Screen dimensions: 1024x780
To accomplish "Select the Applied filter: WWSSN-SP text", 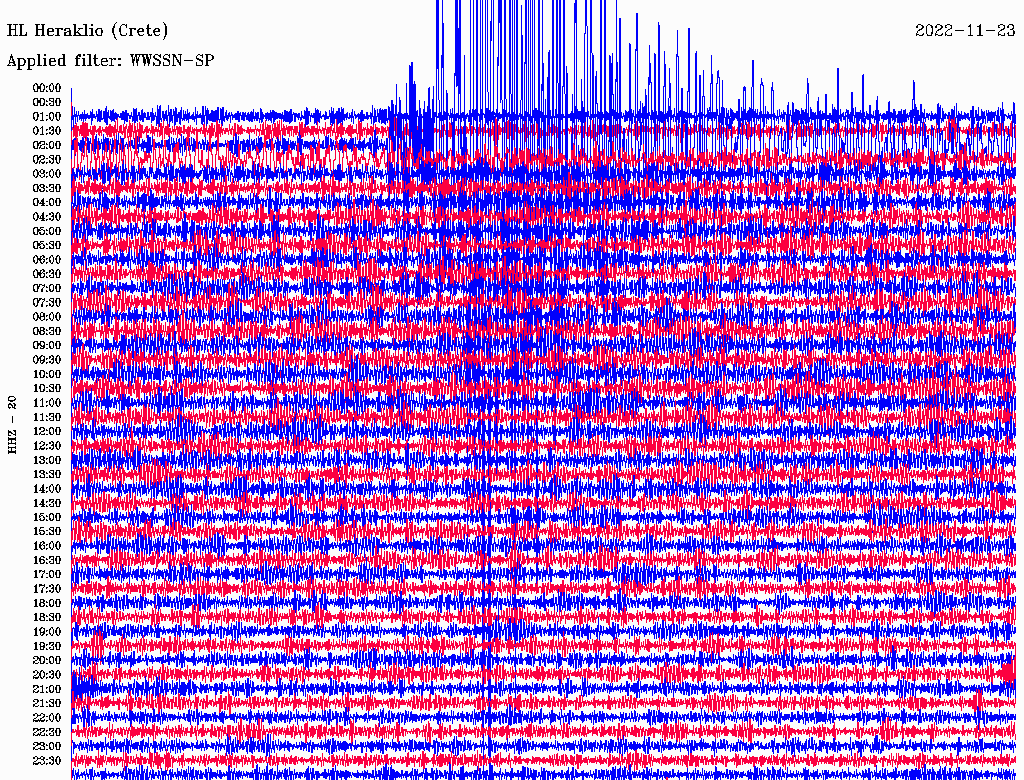I will [x=110, y=61].
